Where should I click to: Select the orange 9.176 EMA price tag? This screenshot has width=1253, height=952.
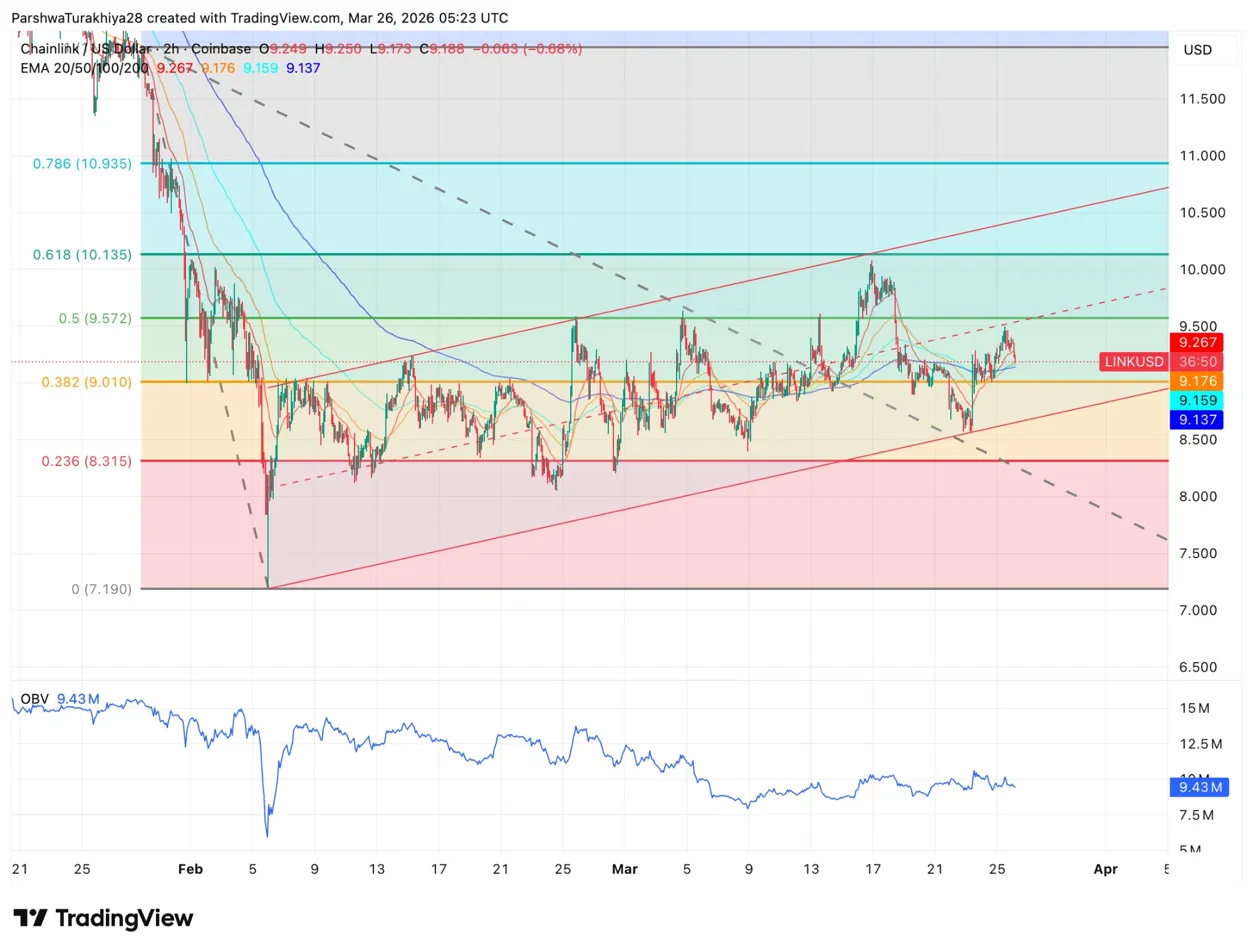tap(1197, 381)
